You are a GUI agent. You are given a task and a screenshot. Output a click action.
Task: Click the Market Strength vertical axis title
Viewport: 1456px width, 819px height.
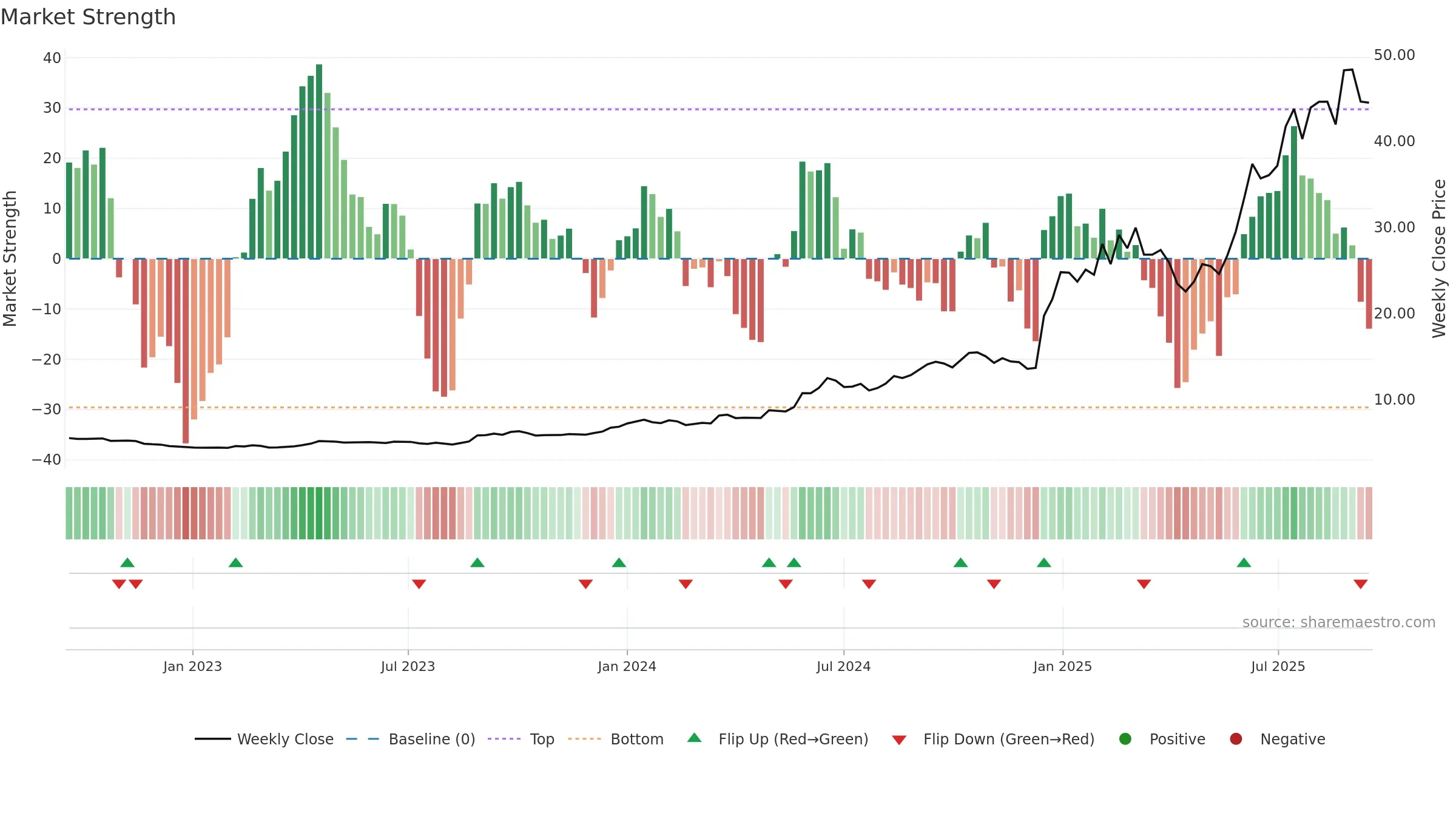coord(10,258)
